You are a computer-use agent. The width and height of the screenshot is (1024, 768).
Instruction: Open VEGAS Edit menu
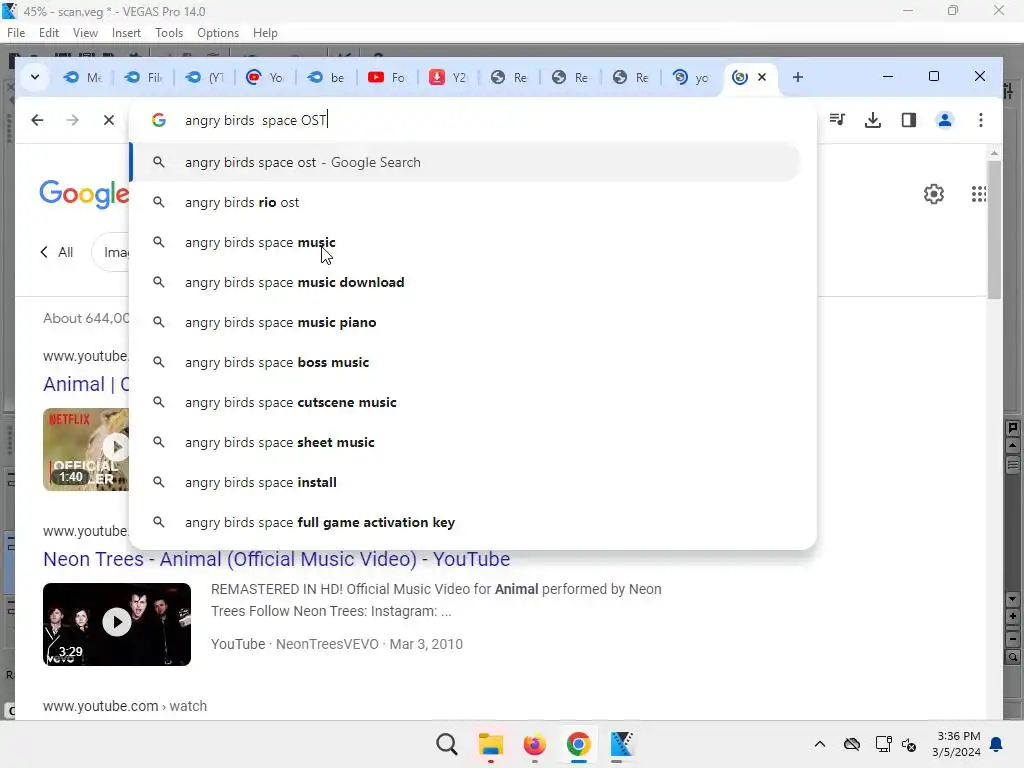pos(49,33)
